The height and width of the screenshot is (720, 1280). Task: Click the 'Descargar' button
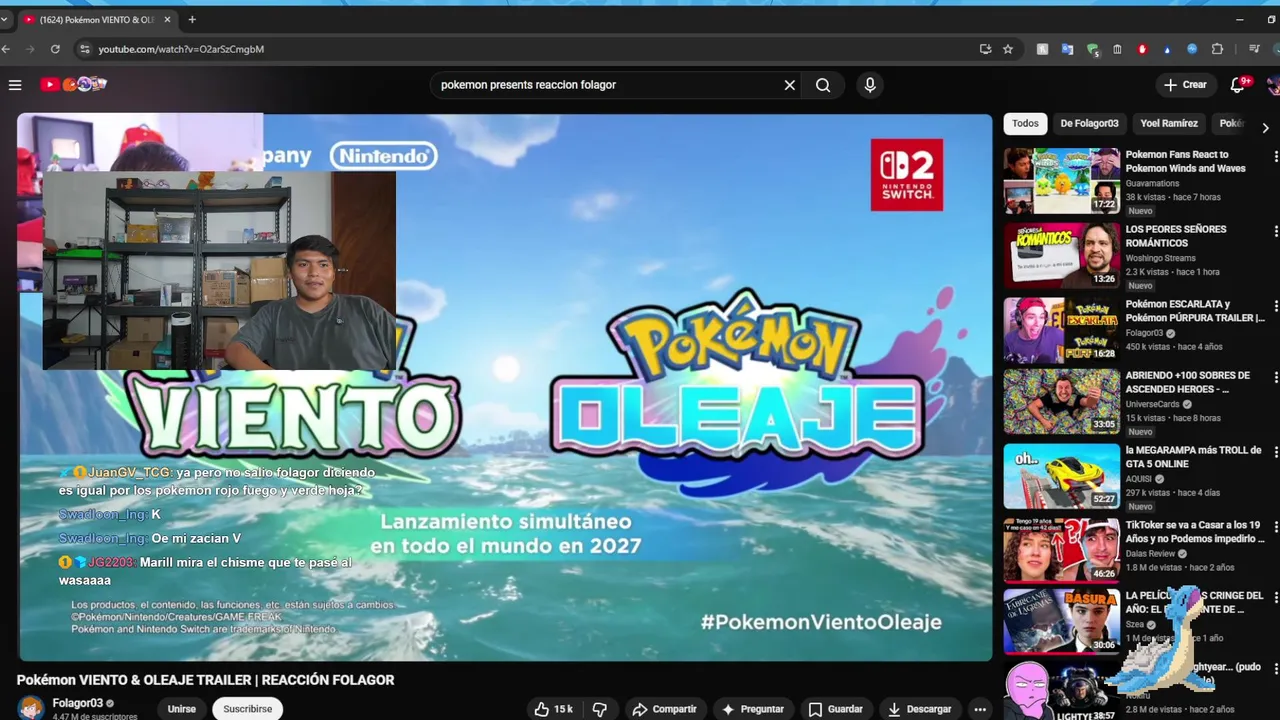point(918,709)
